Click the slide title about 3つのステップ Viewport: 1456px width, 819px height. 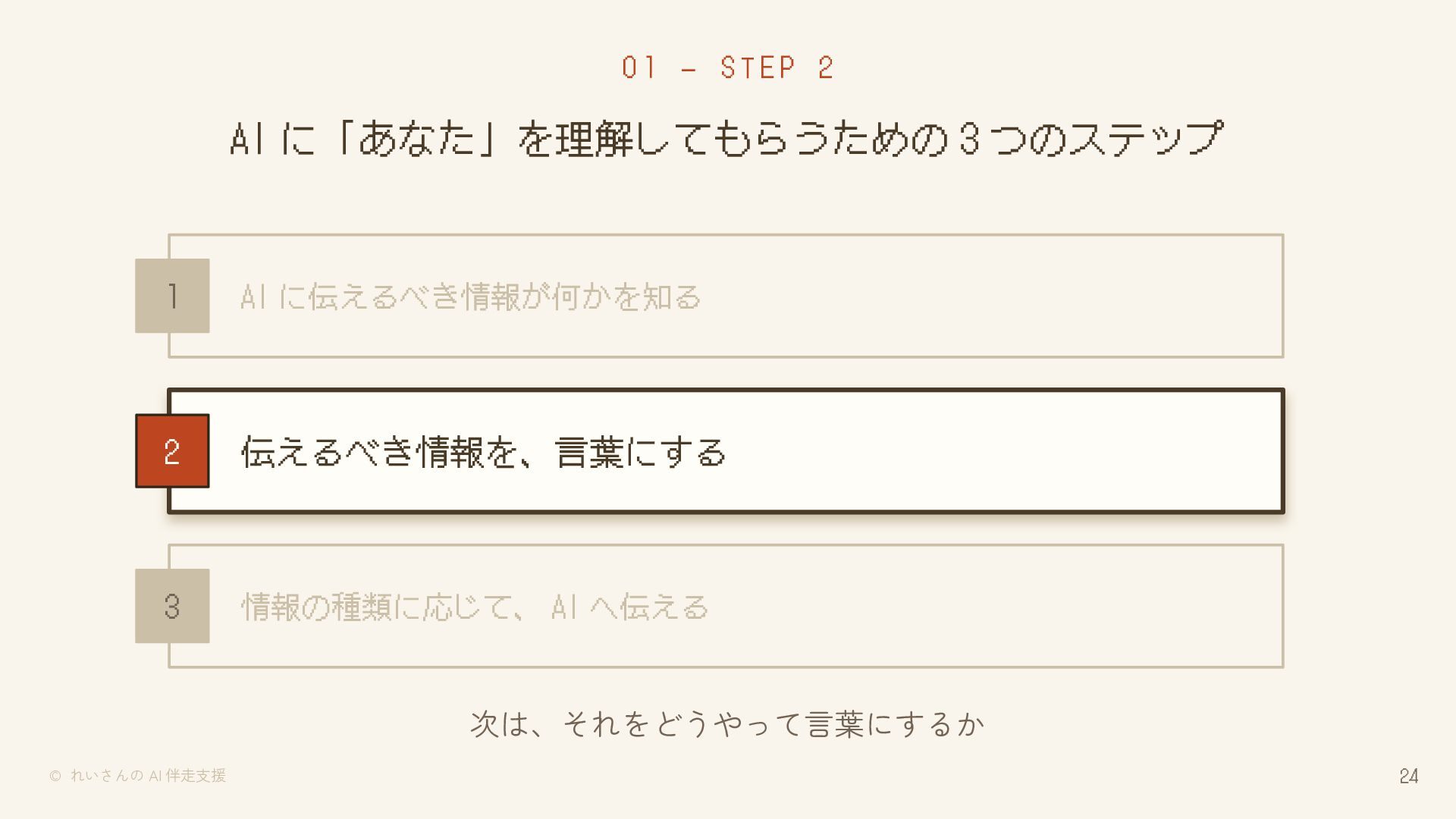click(726, 139)
